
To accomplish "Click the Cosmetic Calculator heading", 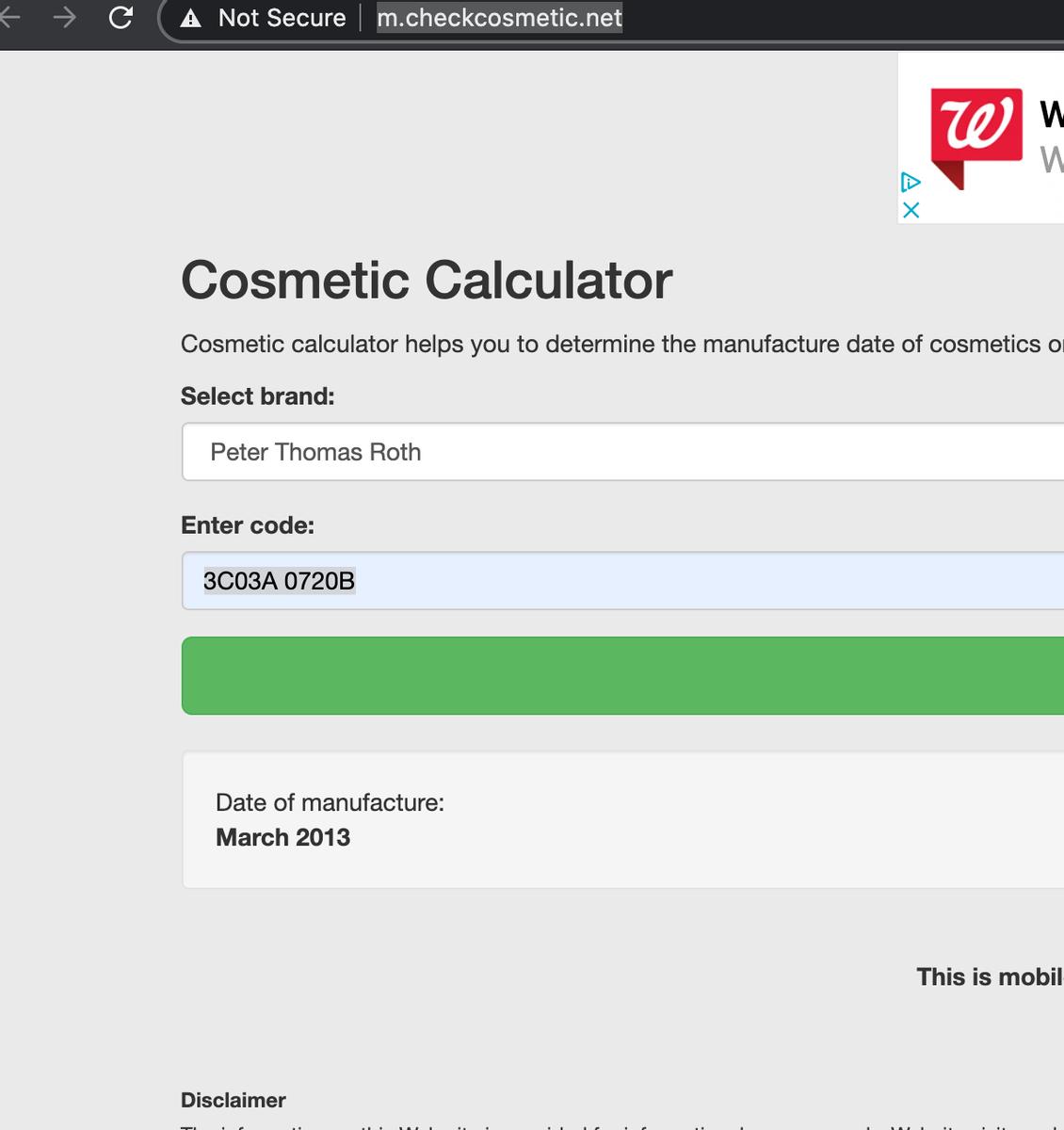I will tap(426, 281).
